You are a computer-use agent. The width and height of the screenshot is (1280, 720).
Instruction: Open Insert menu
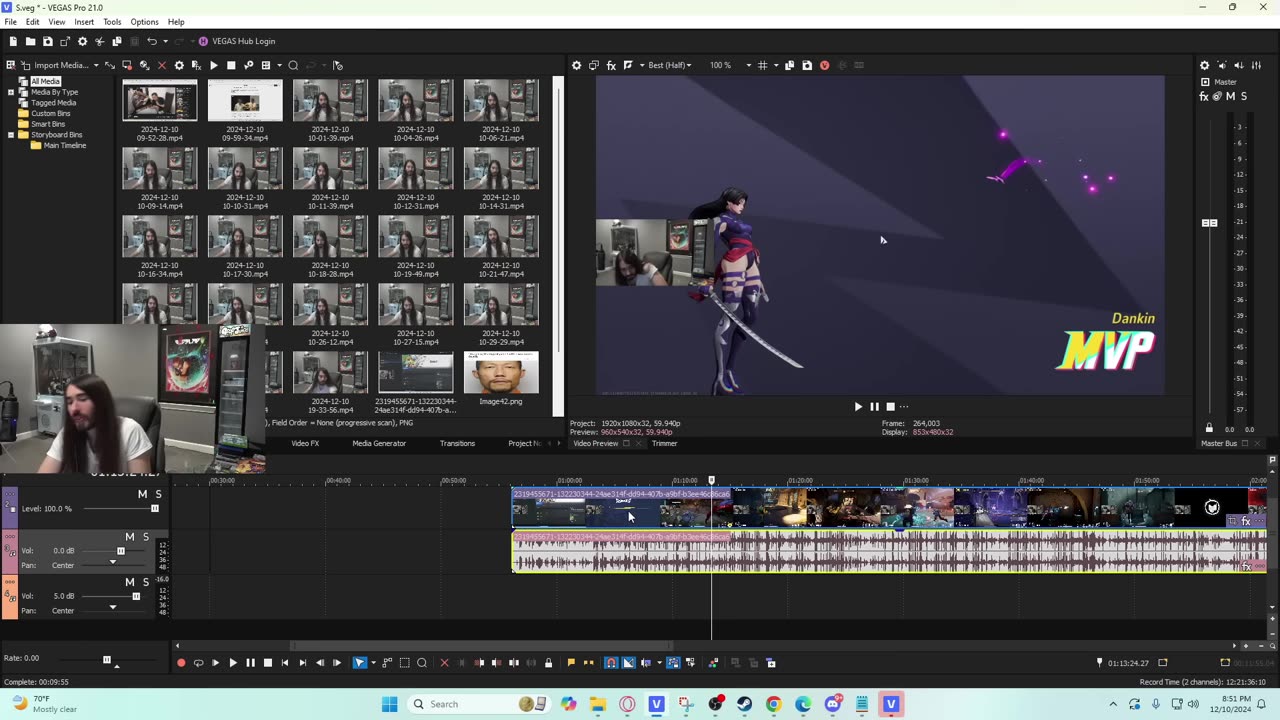tap(84, 21)
